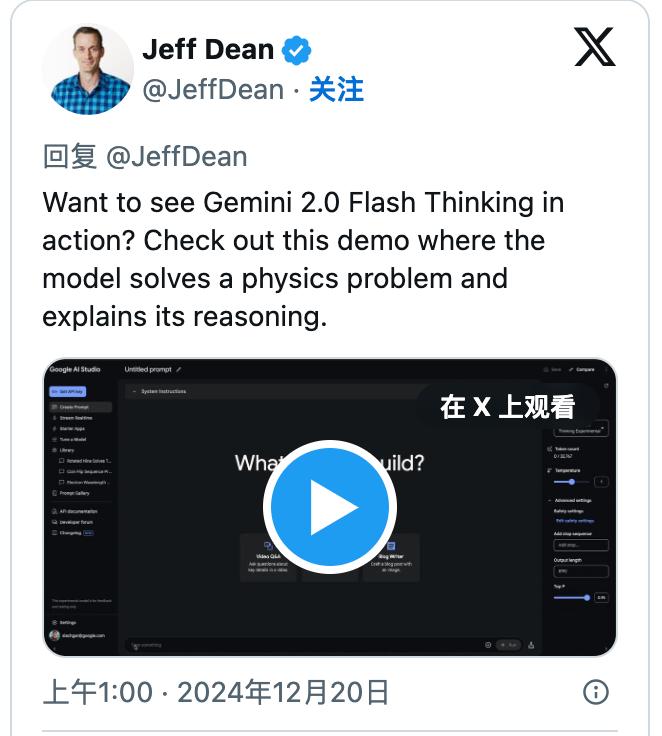Viewport: 662px width, 736px height.
Task: Click the Get API key button
Action: 68,391
